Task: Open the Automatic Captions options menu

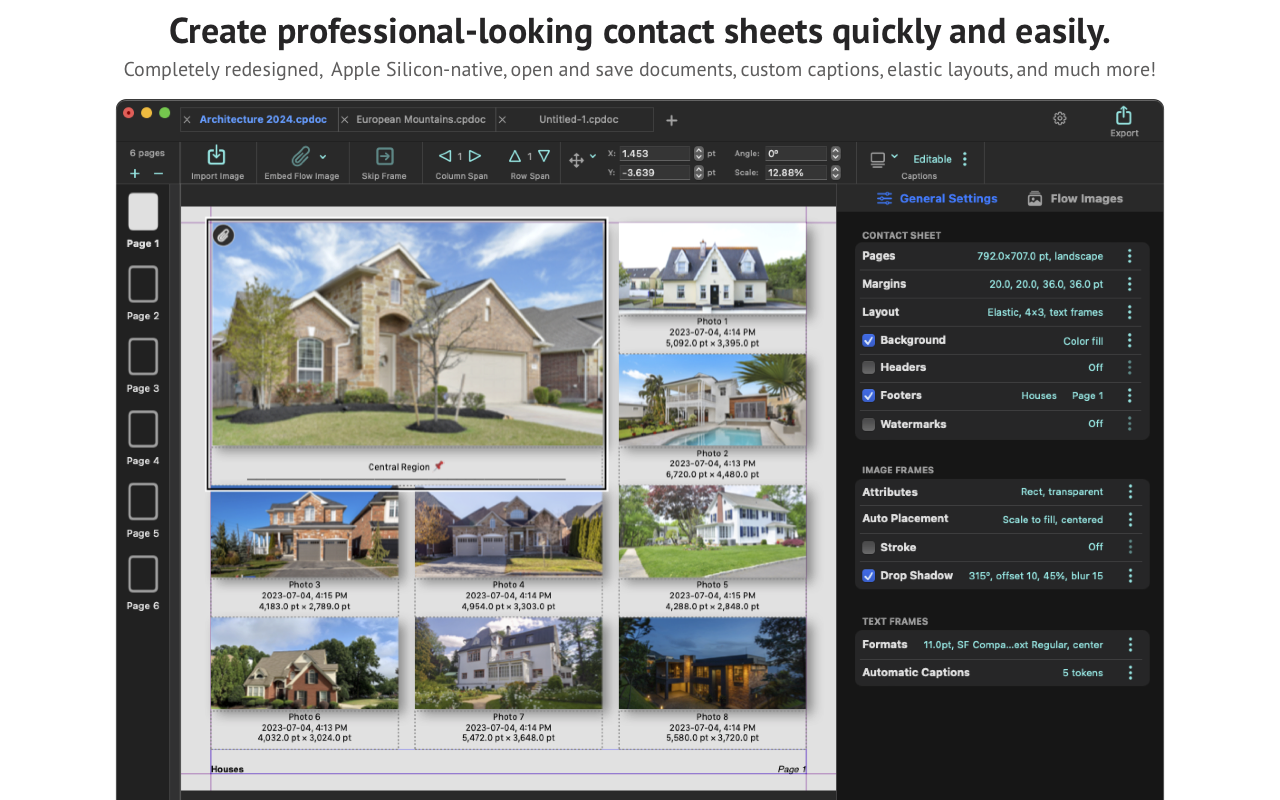Action: (1130, 672)
